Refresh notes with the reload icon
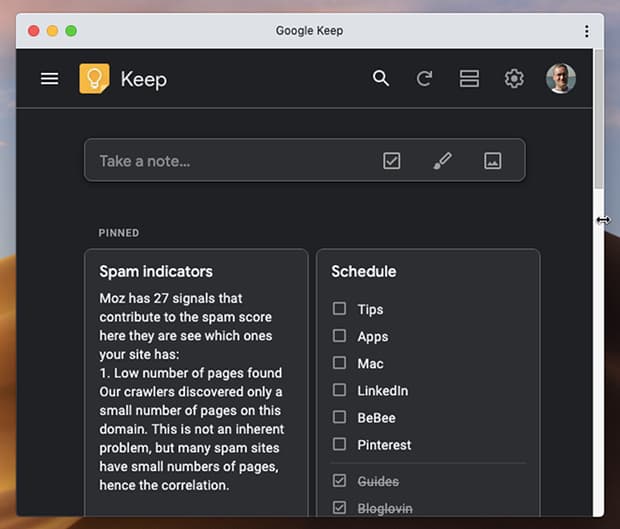This screenshot has width=620, height=529. (425, 79)
